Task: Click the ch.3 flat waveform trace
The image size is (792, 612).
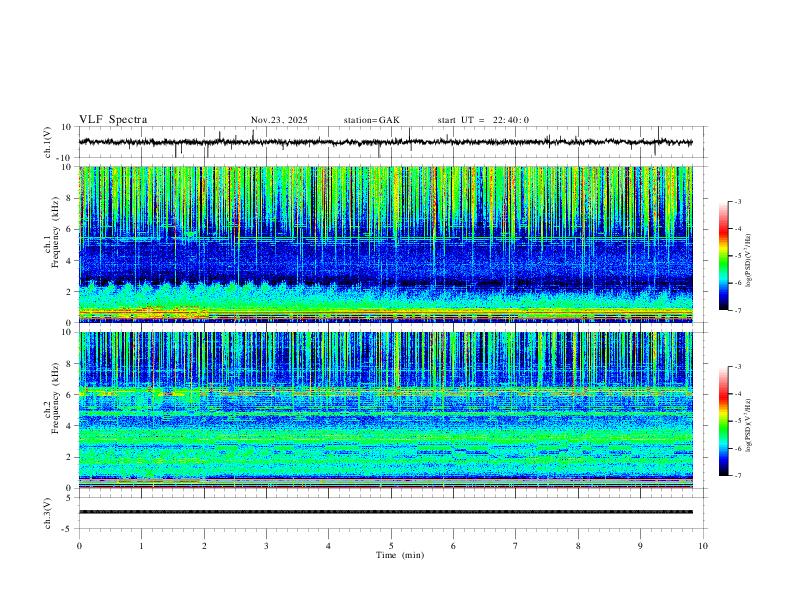Action: point(386,512)
